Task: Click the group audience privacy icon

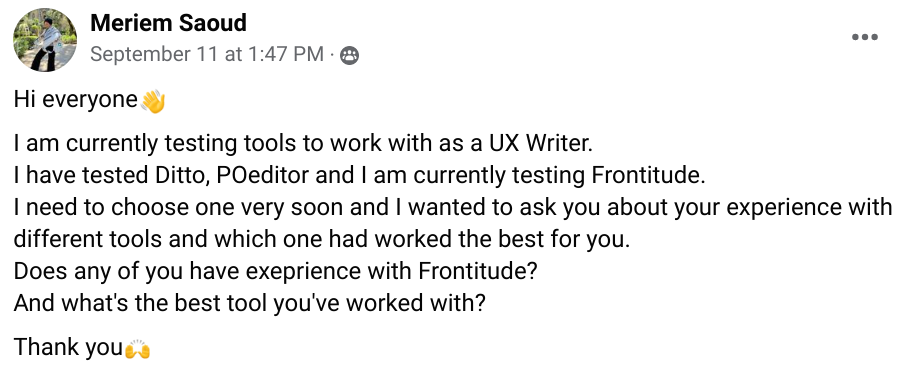Action: click(x=349, y=55)
